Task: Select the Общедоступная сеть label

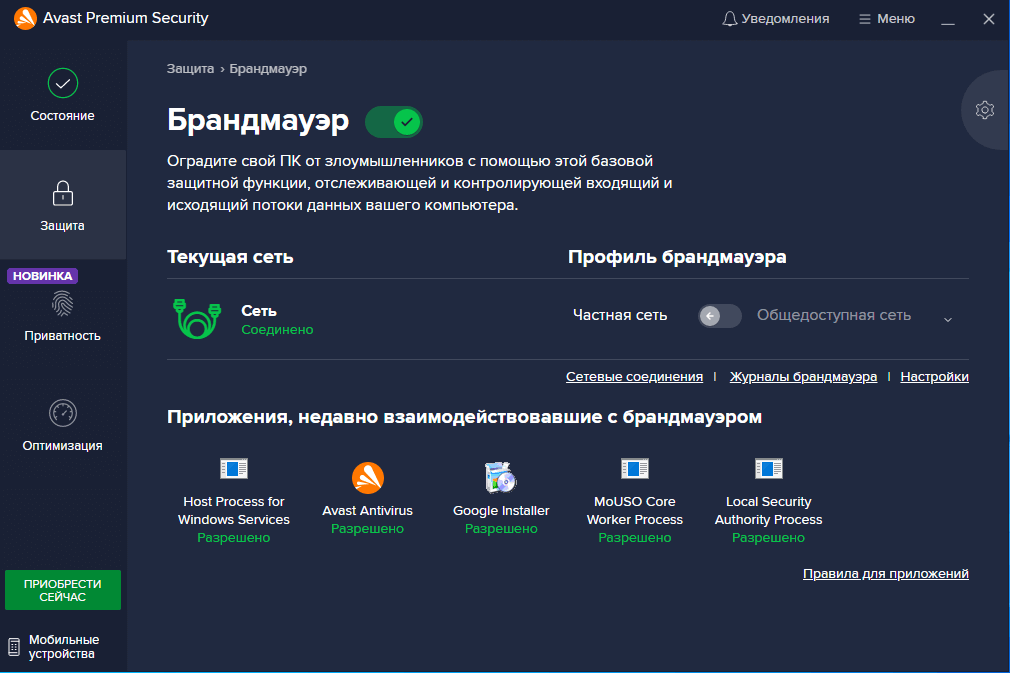Action: [834, 316]
